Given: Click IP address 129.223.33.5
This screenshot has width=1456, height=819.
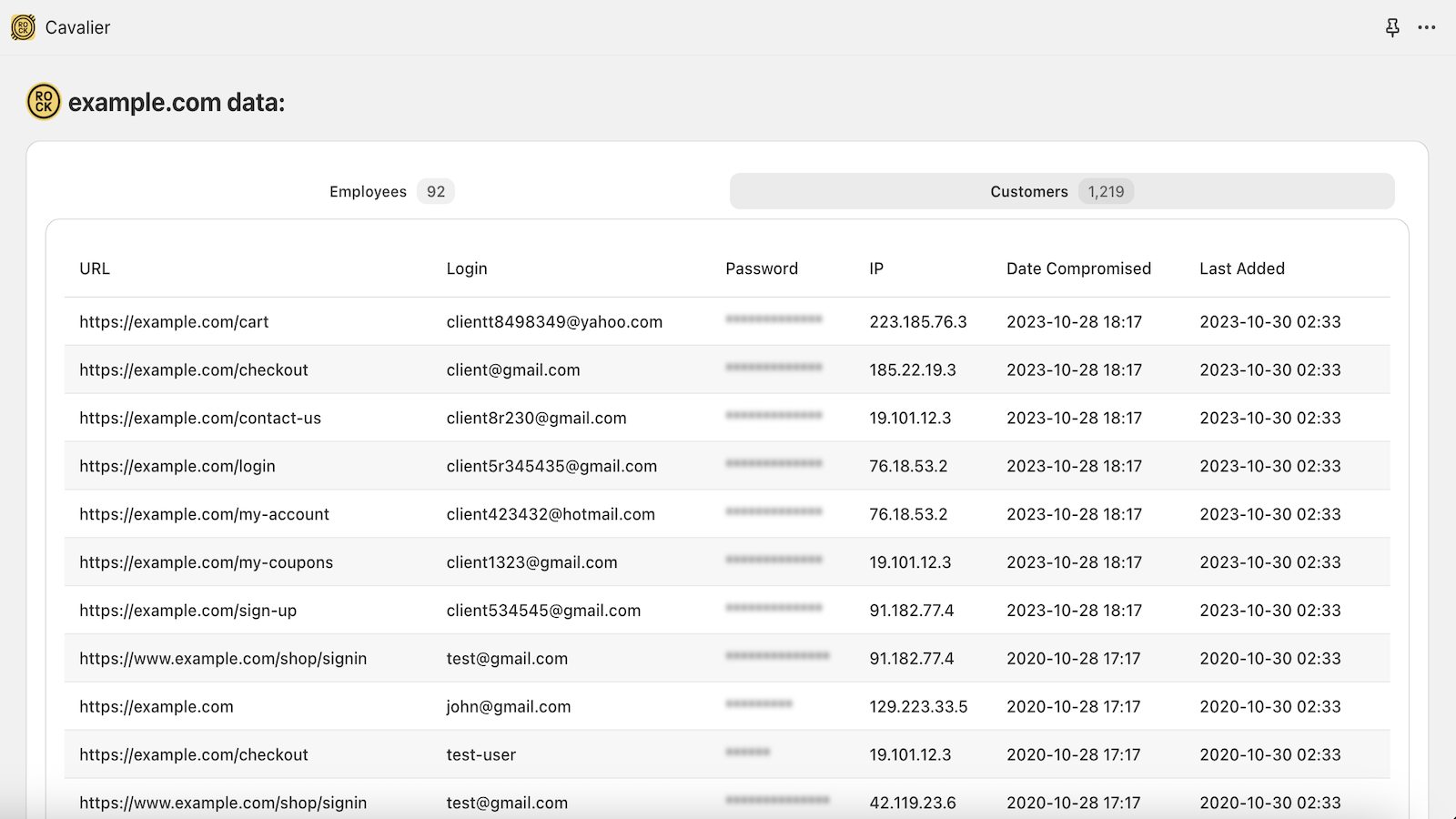Looking at the screenshot, I should point(918,707).
